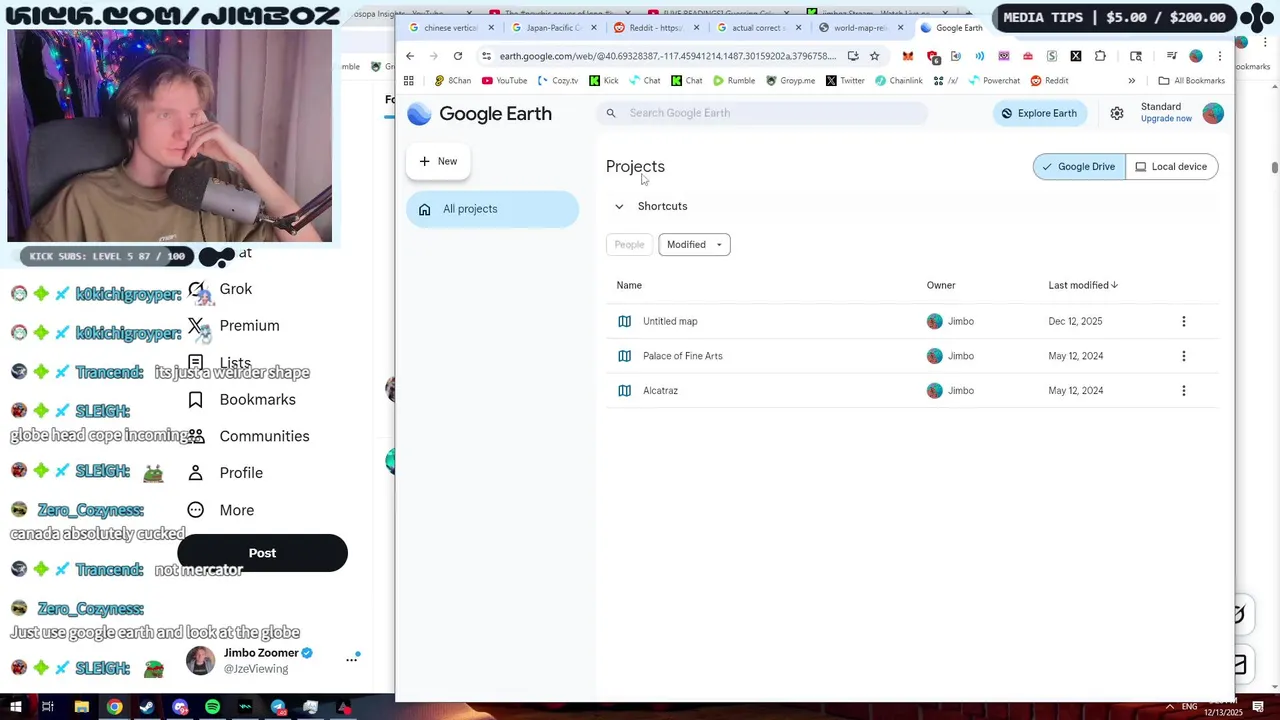
Task: Click the X extension icon in toolbar
Action: pyautogui.click(x=1076, y=56)
